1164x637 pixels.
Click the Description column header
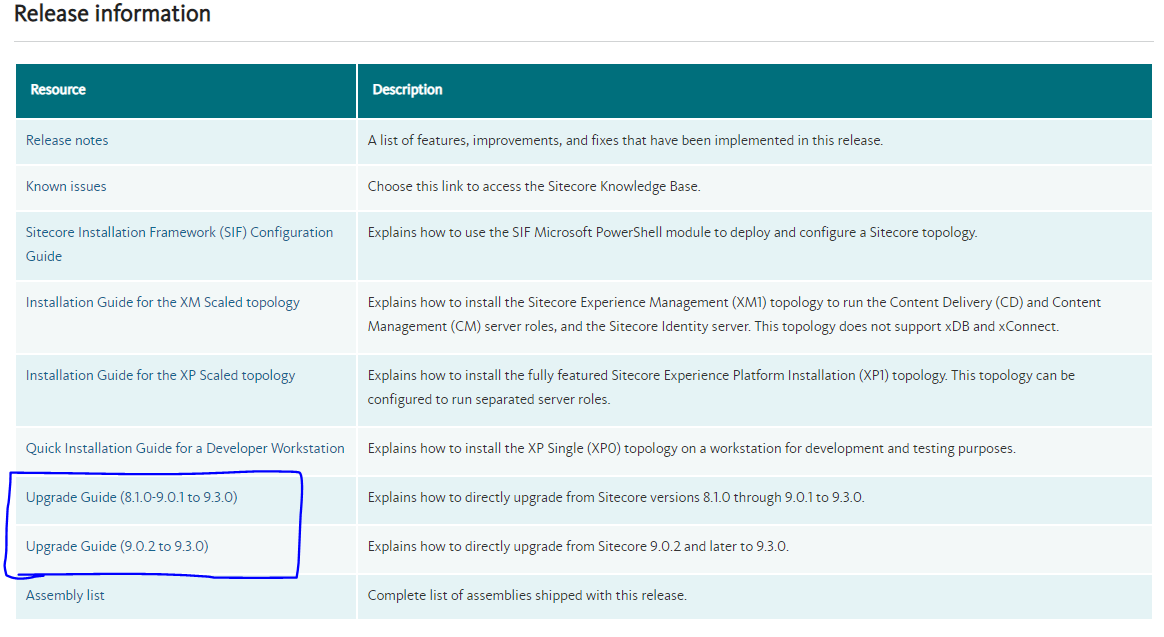click(x=407, y=90)
